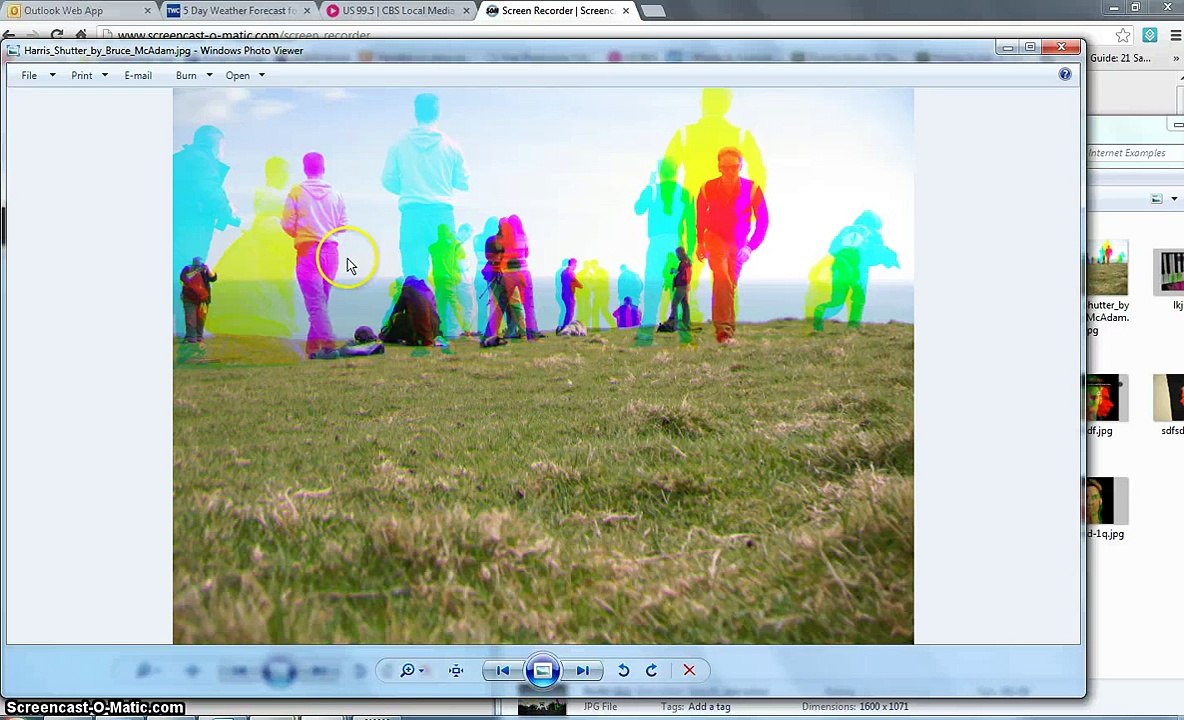Switch to the US 99.5 CBS Local Media tab

pyautogui.click(x=398, y=11)
